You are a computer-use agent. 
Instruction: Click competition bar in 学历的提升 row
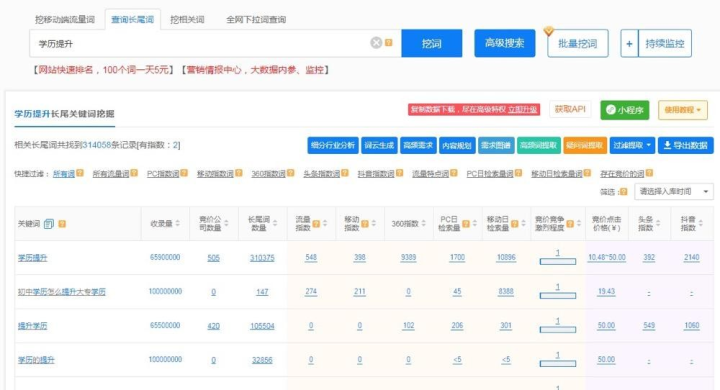pyautogui.click(x=557, y=363)
